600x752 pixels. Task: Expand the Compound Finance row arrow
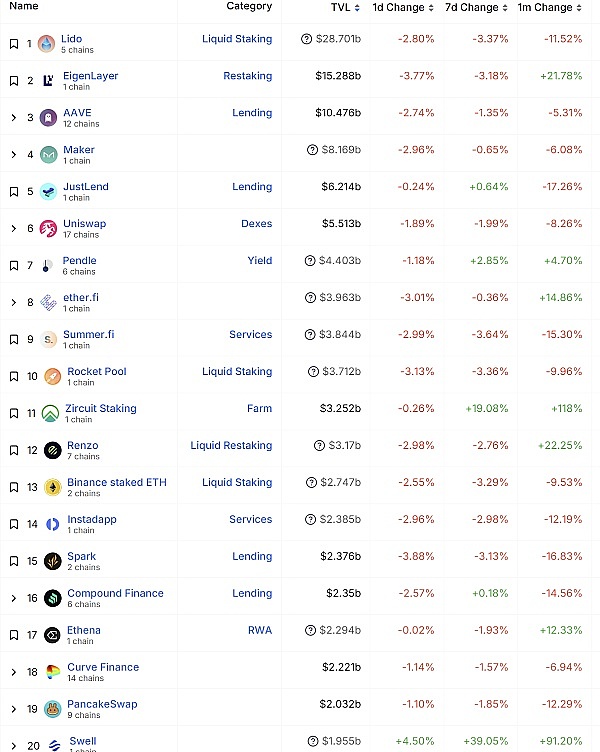[x=14, y=599]
